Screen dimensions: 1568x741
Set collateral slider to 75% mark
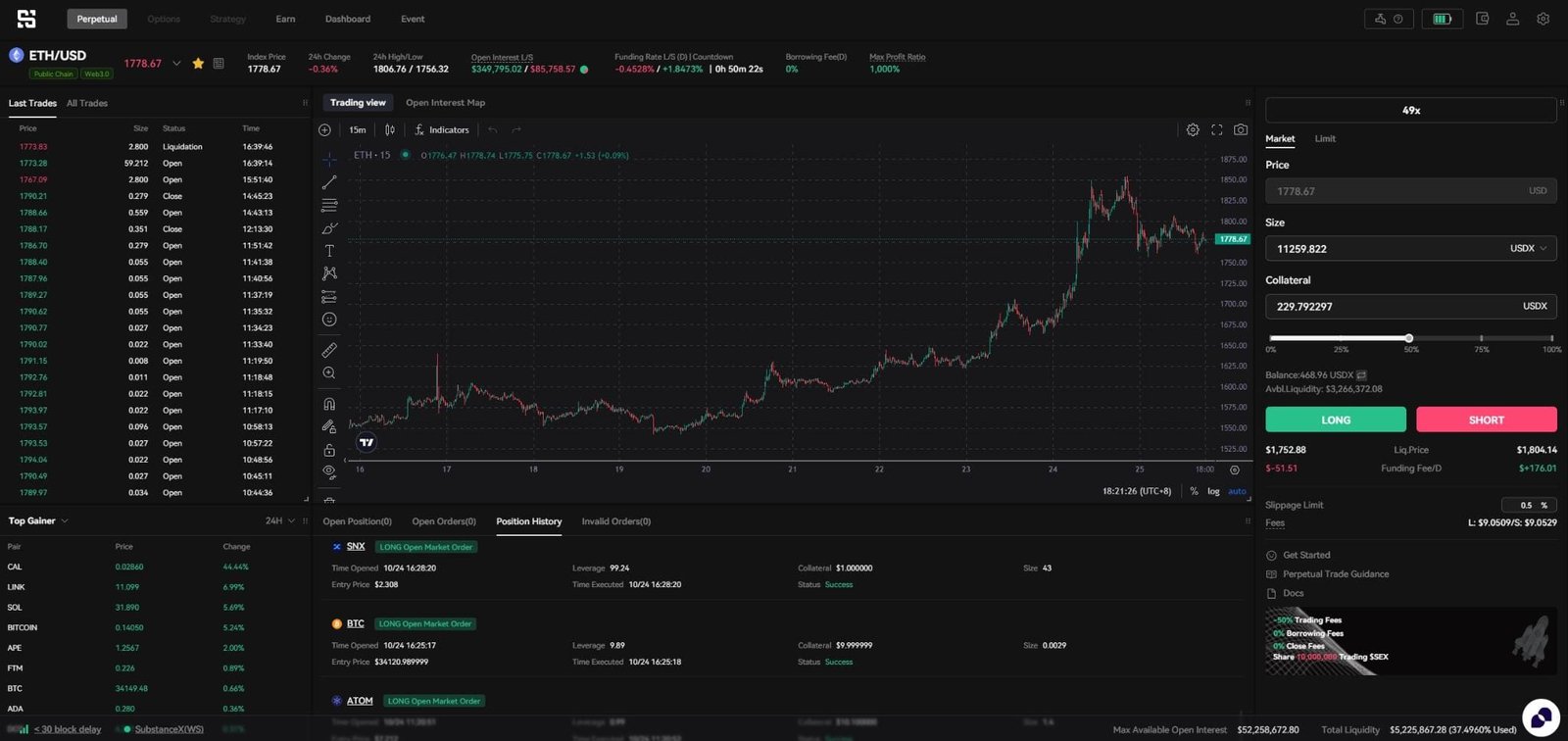coord(1481,338)
